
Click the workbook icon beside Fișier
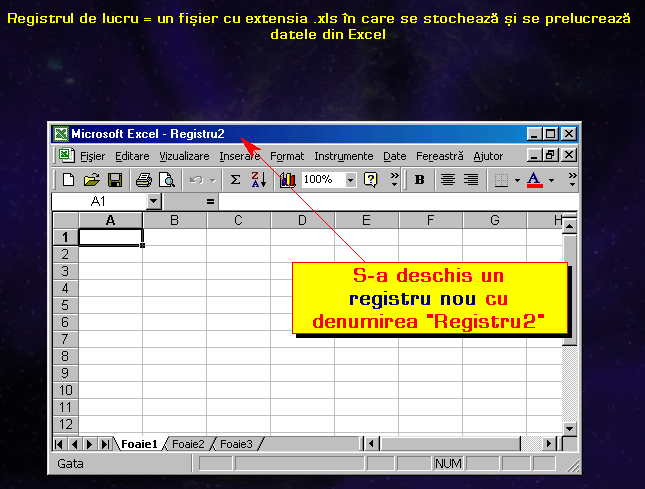(x=66, y=155)
